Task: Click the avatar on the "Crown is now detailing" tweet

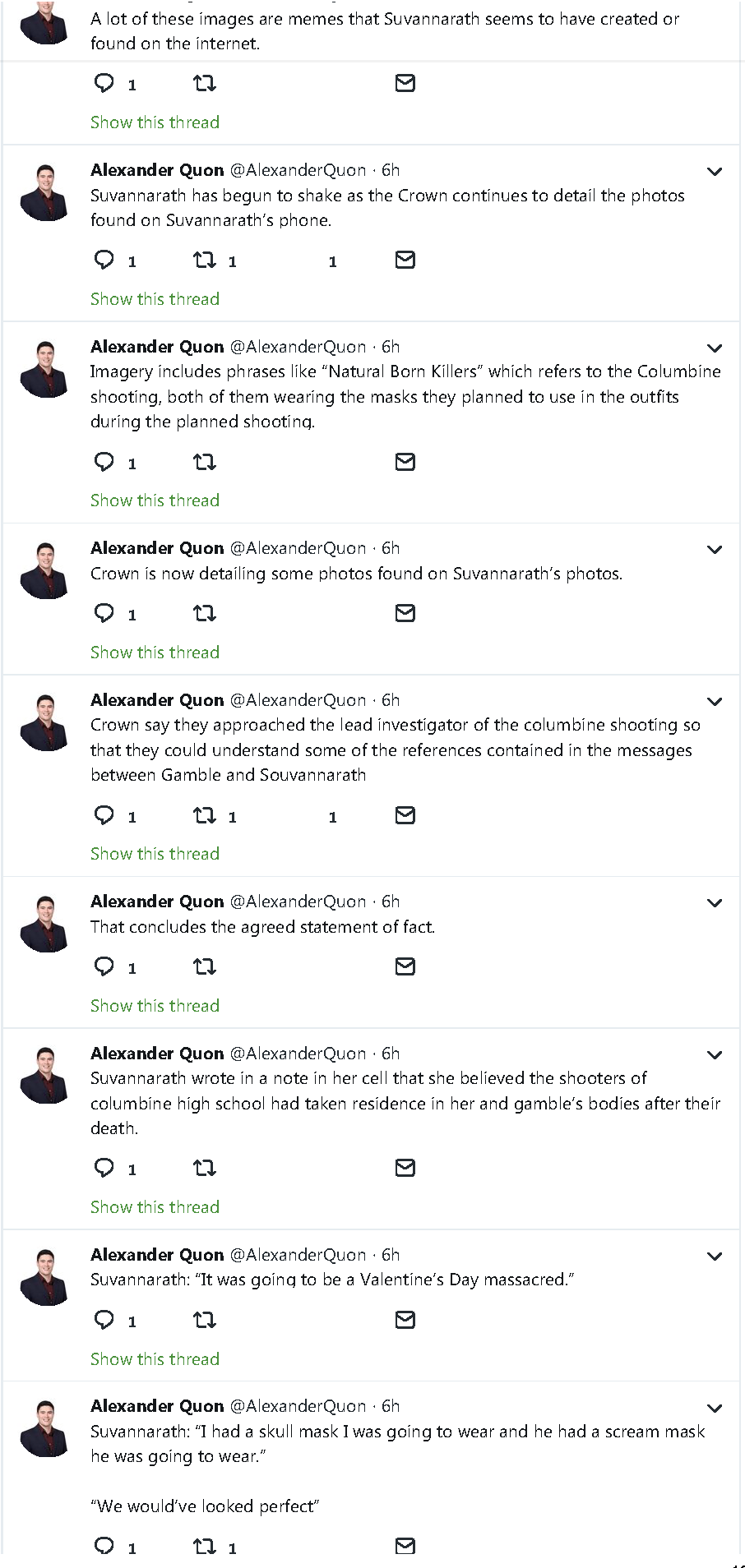Action: coord(45,570)
